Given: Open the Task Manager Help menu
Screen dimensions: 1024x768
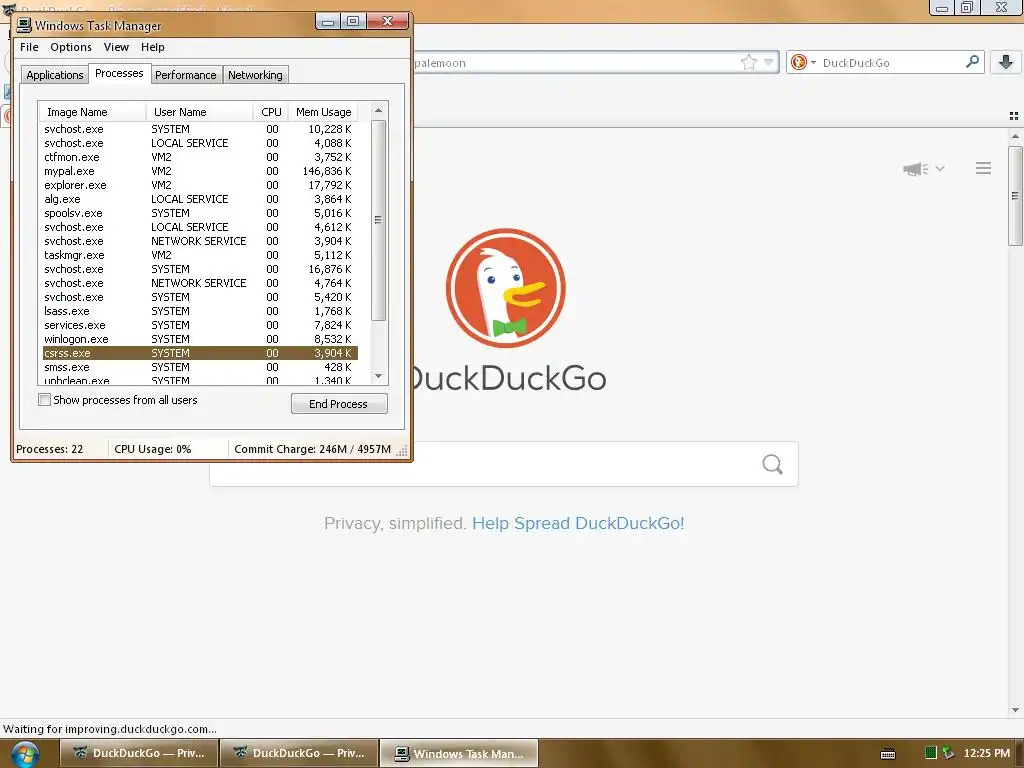Looking at the screenshot, I should coord(152,47).
